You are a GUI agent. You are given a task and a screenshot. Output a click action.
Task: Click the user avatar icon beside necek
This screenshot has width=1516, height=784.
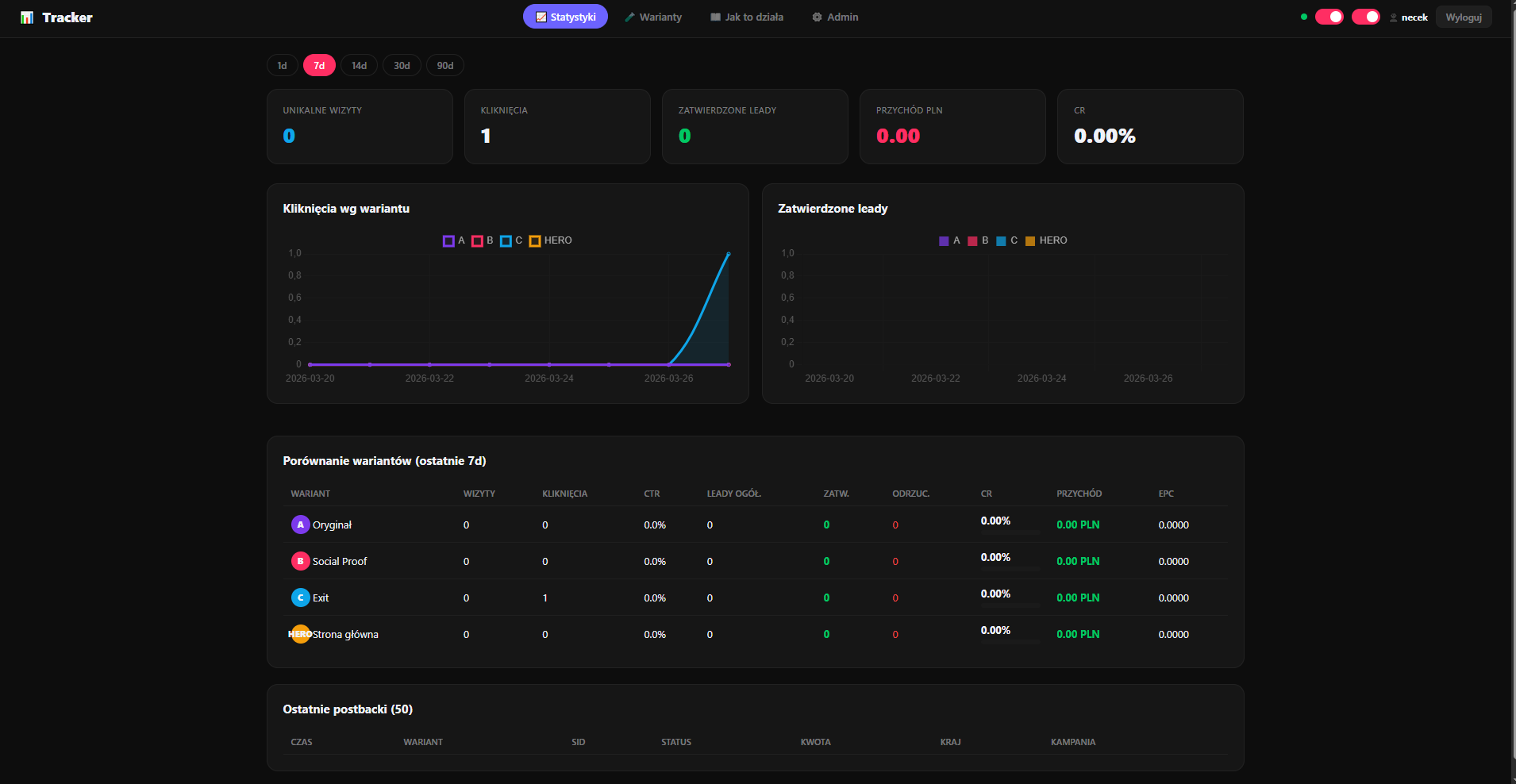pos(1393,17)
